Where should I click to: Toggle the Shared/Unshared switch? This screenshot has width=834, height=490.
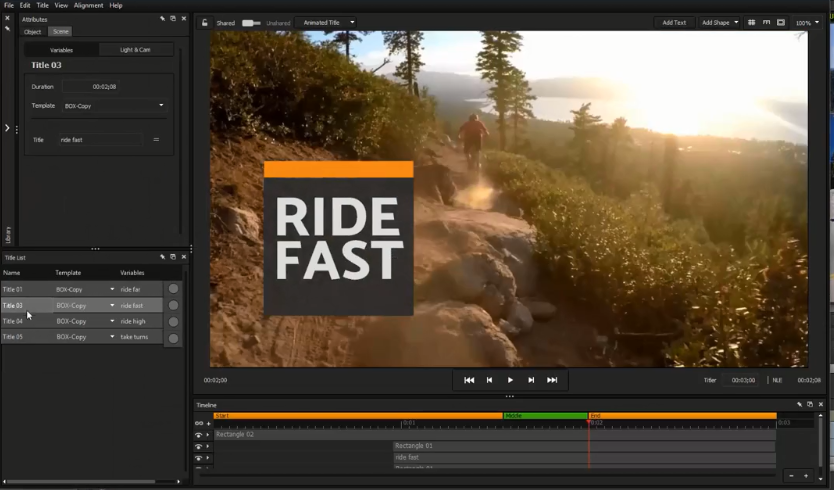tap(251, 22)
